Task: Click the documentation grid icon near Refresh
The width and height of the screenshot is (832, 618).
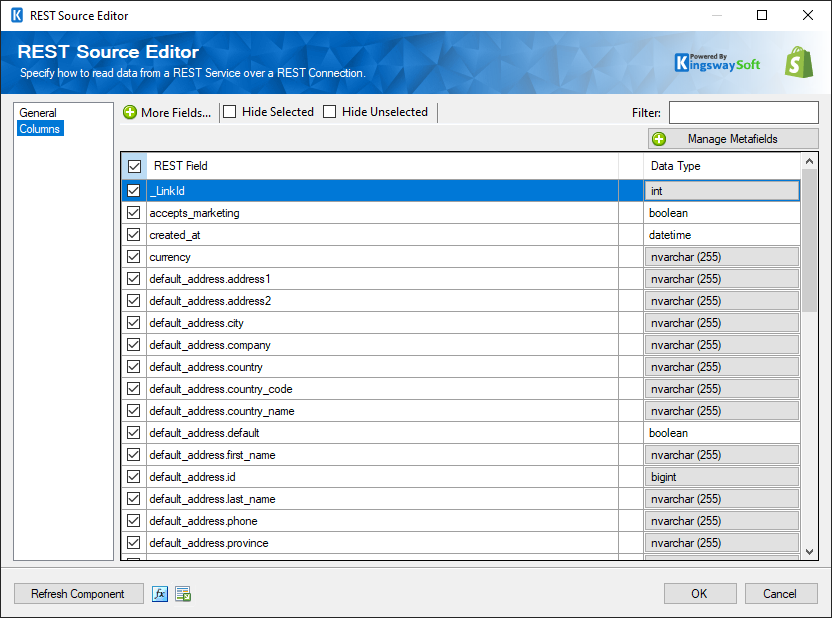Action: 183,594
